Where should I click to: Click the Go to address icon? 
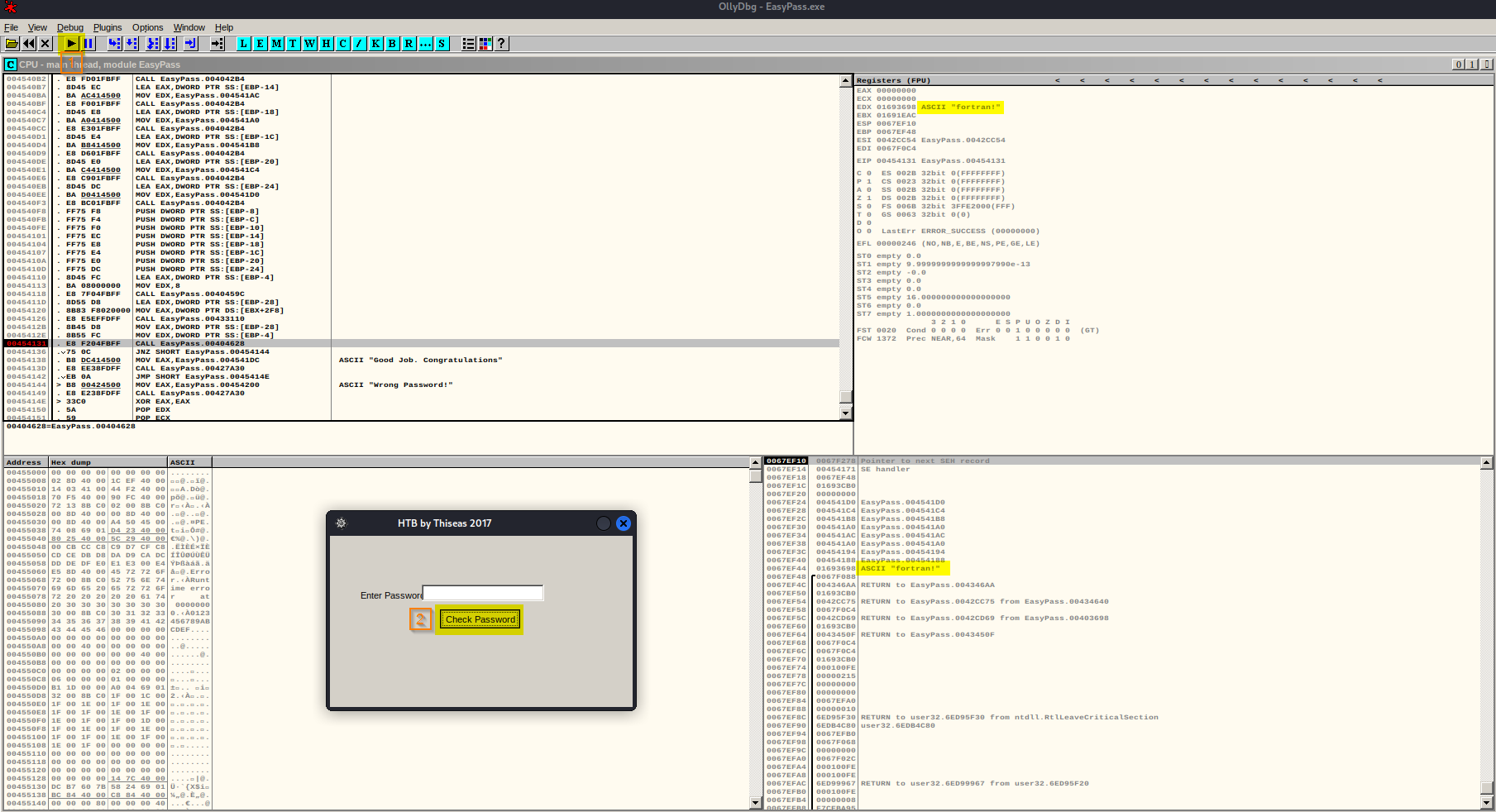coord(217,44)
